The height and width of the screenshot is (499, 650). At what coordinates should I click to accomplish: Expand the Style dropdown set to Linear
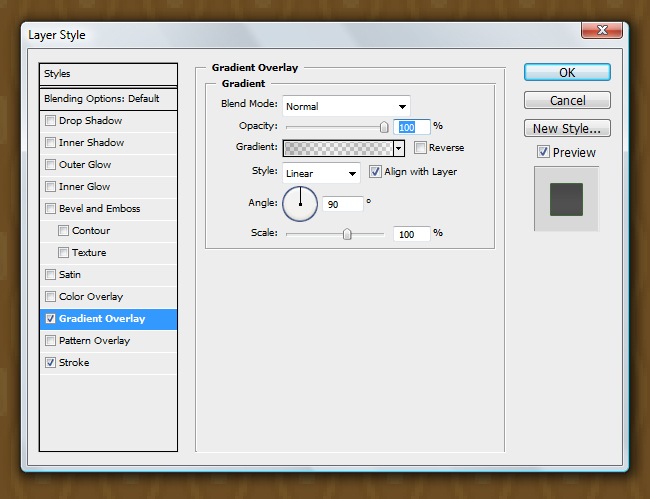click(x=321, y=173)
